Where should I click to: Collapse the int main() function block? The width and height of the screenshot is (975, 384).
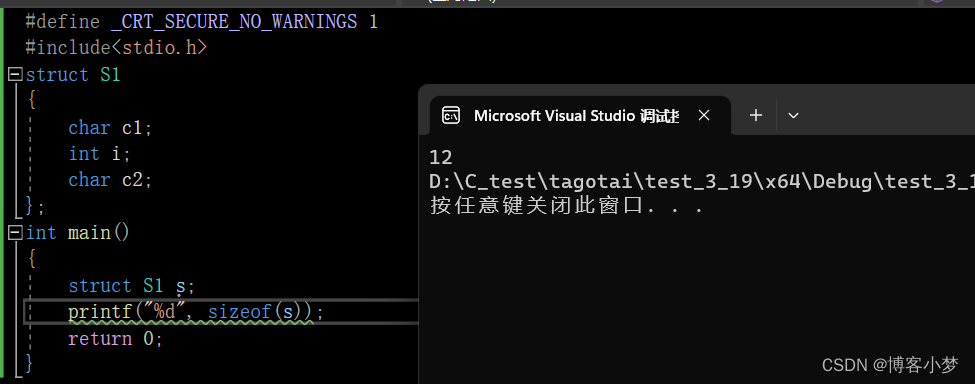(x=15, y=233)
